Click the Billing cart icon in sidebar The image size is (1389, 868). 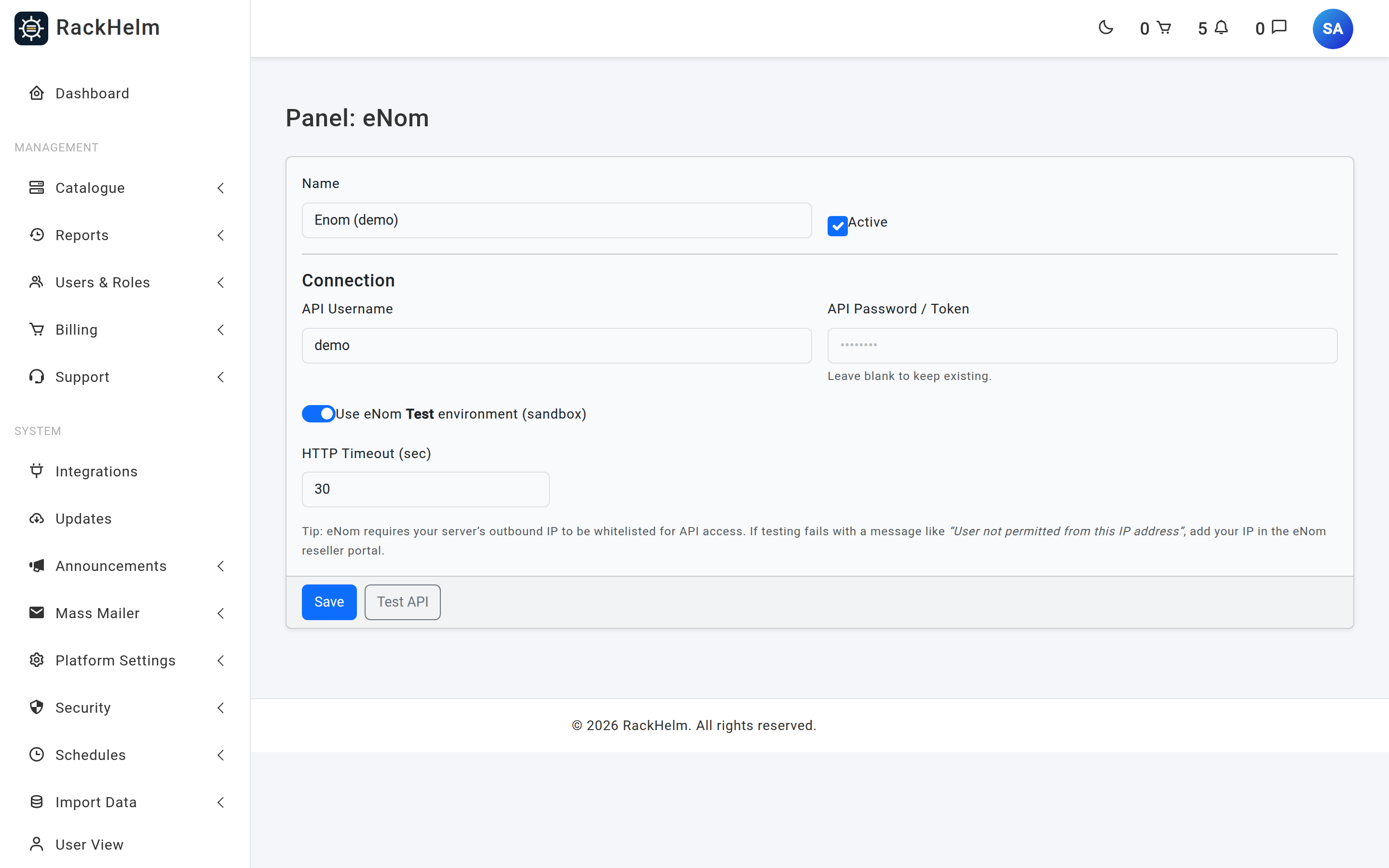[37, 329]
